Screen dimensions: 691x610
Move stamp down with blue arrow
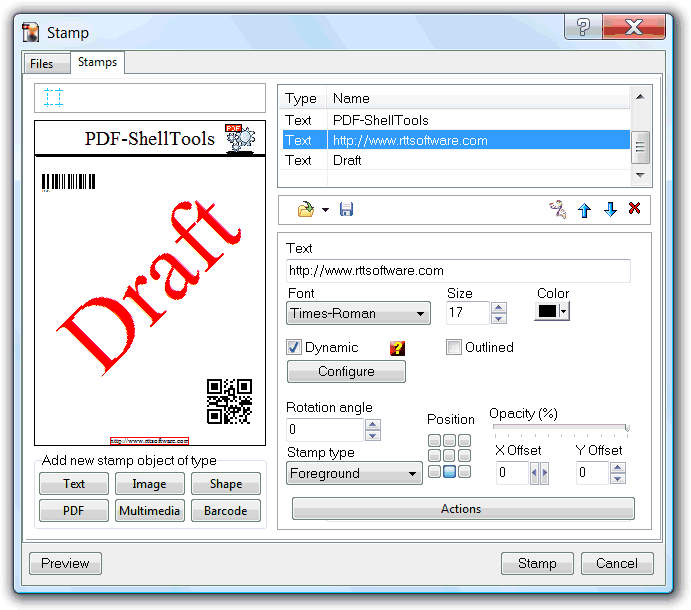(610, 210)
